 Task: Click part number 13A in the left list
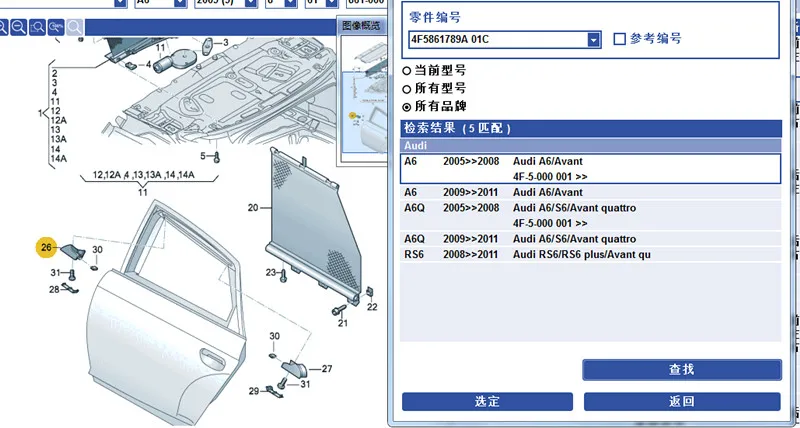(59, 139)
